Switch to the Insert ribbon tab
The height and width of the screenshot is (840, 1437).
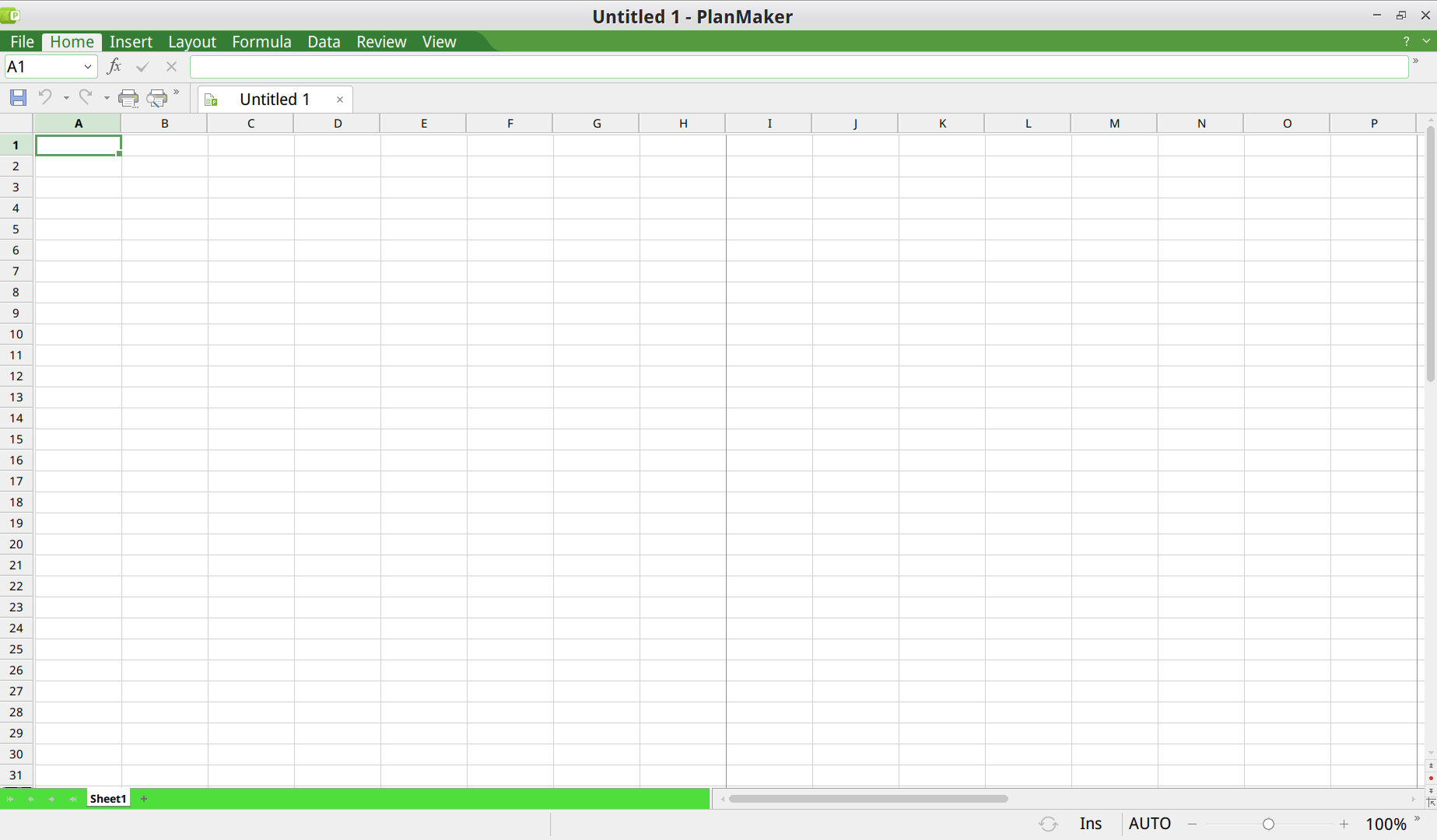(131, 42)
